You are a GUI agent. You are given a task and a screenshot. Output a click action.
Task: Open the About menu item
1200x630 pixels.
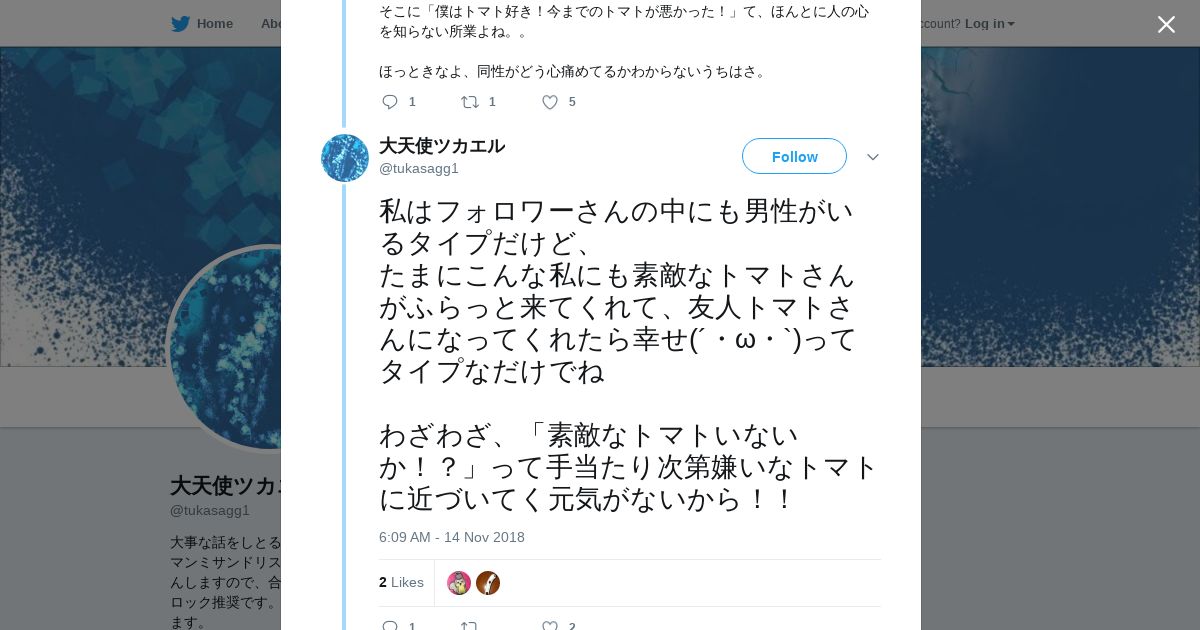270,24
